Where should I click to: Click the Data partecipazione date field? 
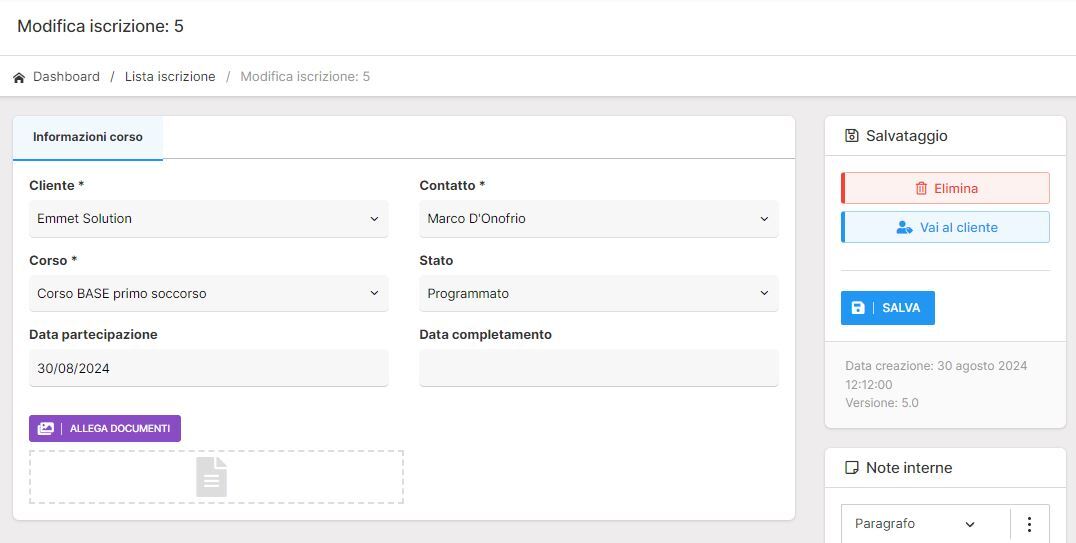(x=208, y=368)
